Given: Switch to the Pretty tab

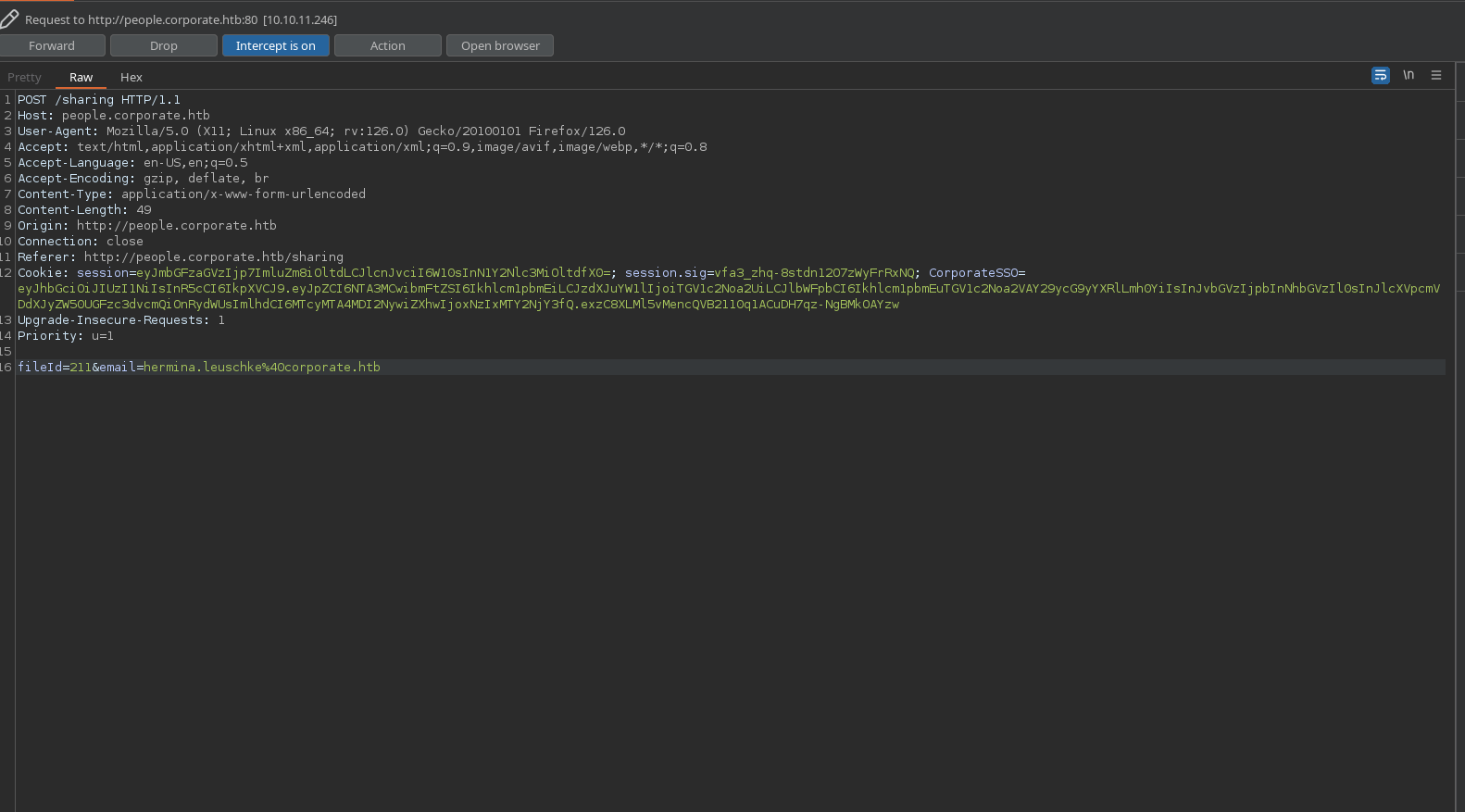Looking at the screenshot, I should (x=24, y=77).
